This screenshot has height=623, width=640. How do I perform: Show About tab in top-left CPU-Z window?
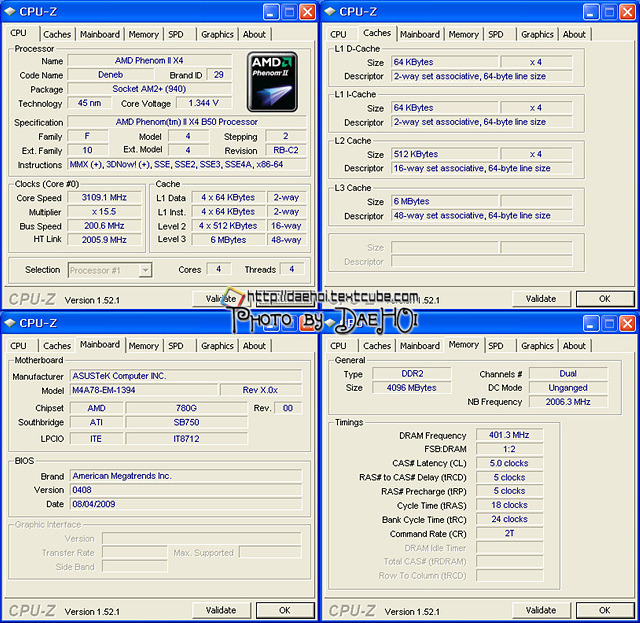point(254,34)
